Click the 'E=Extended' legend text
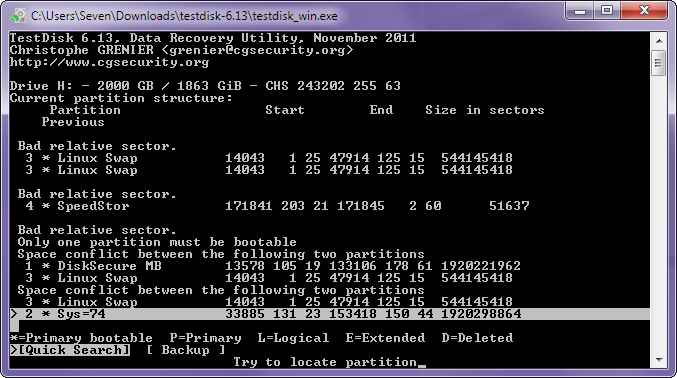The image size is (677, 378). pyautogui.click(x=385, y=338)
